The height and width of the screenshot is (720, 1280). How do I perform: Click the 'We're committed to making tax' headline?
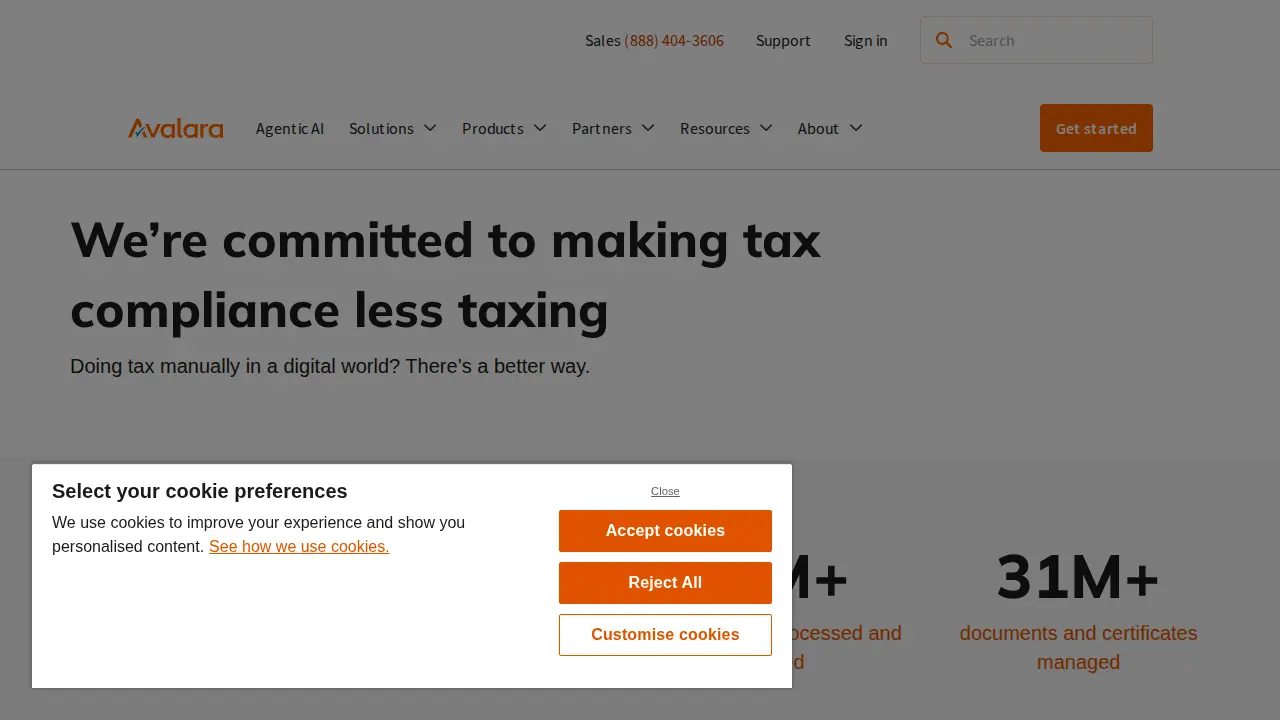point(445,240)
